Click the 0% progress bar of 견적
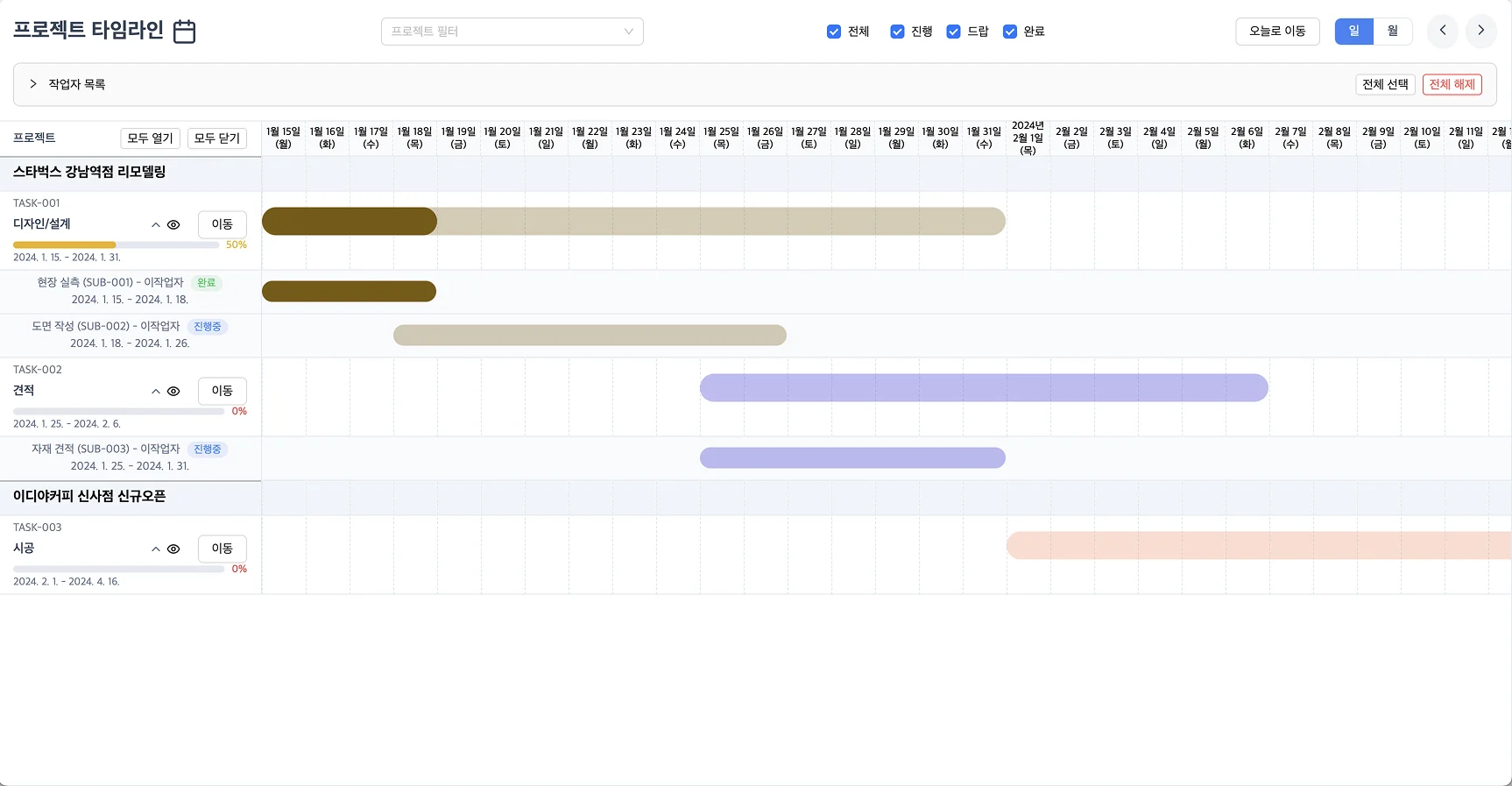The image size is (1512, 786). click(118, 412)
